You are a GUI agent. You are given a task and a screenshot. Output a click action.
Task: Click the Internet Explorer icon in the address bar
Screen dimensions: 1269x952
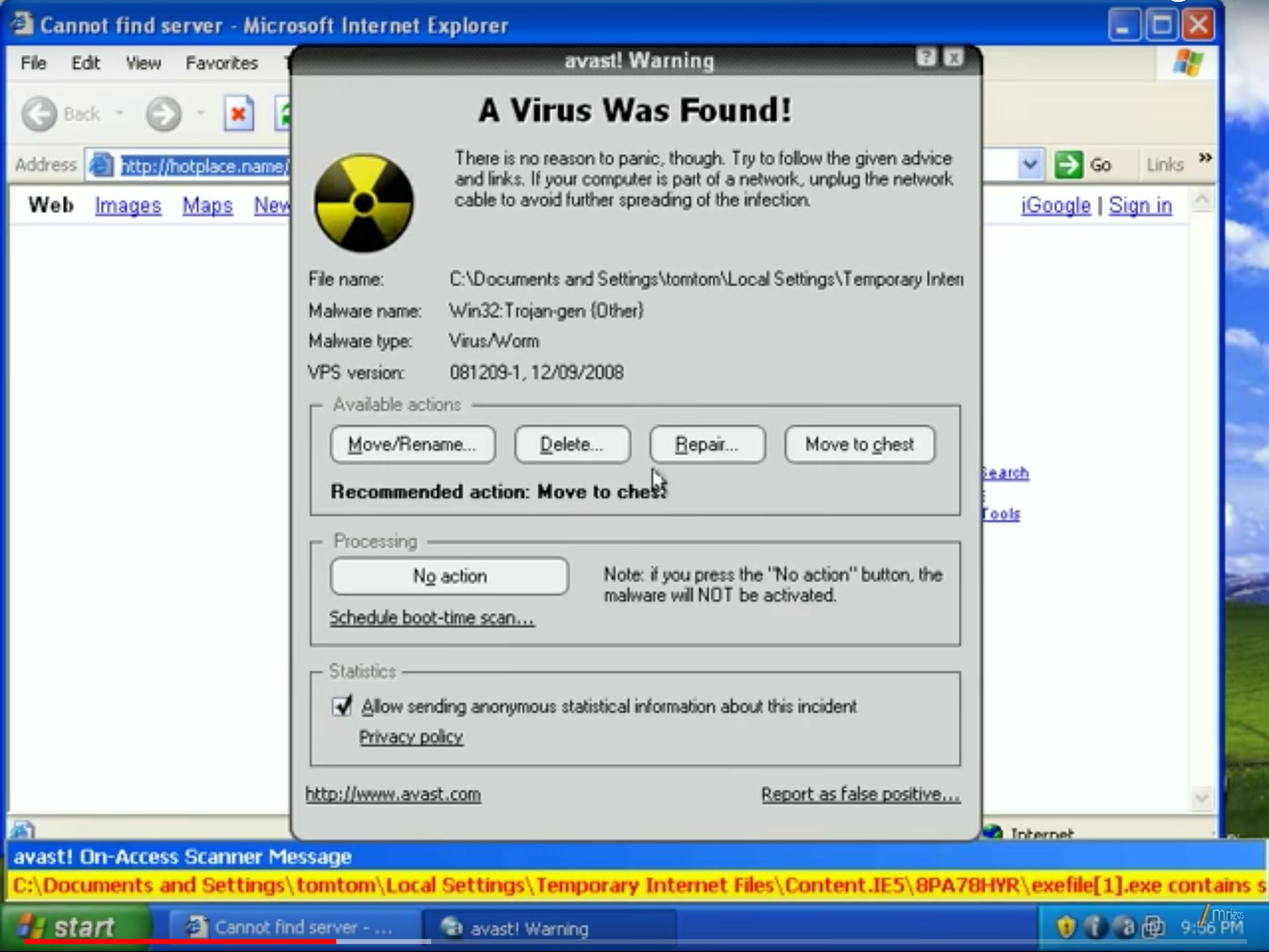(x=100, y=165)
